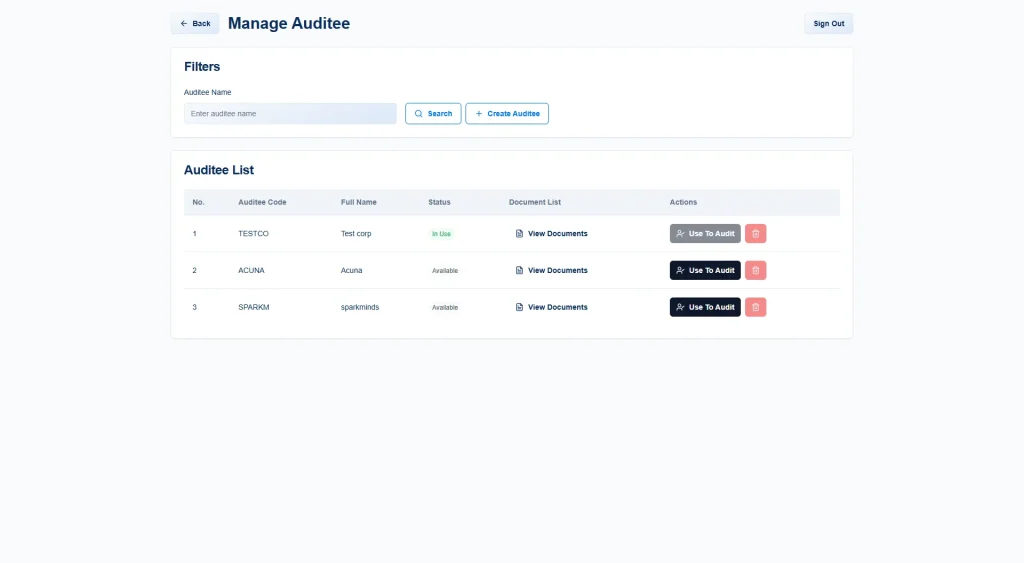Viewport: 1024px width, 563px height.
Task: Click the SPARKM auditee code cell
Action: point(253,307)
